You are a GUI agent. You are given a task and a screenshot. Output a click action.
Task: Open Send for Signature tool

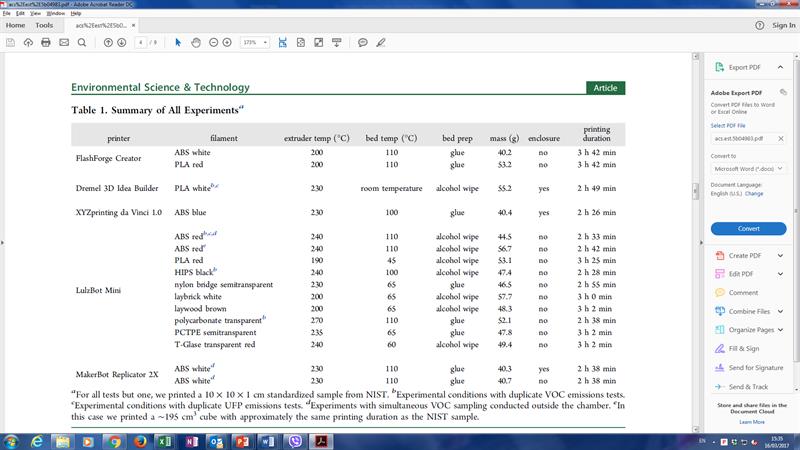[x=749, y=368]
